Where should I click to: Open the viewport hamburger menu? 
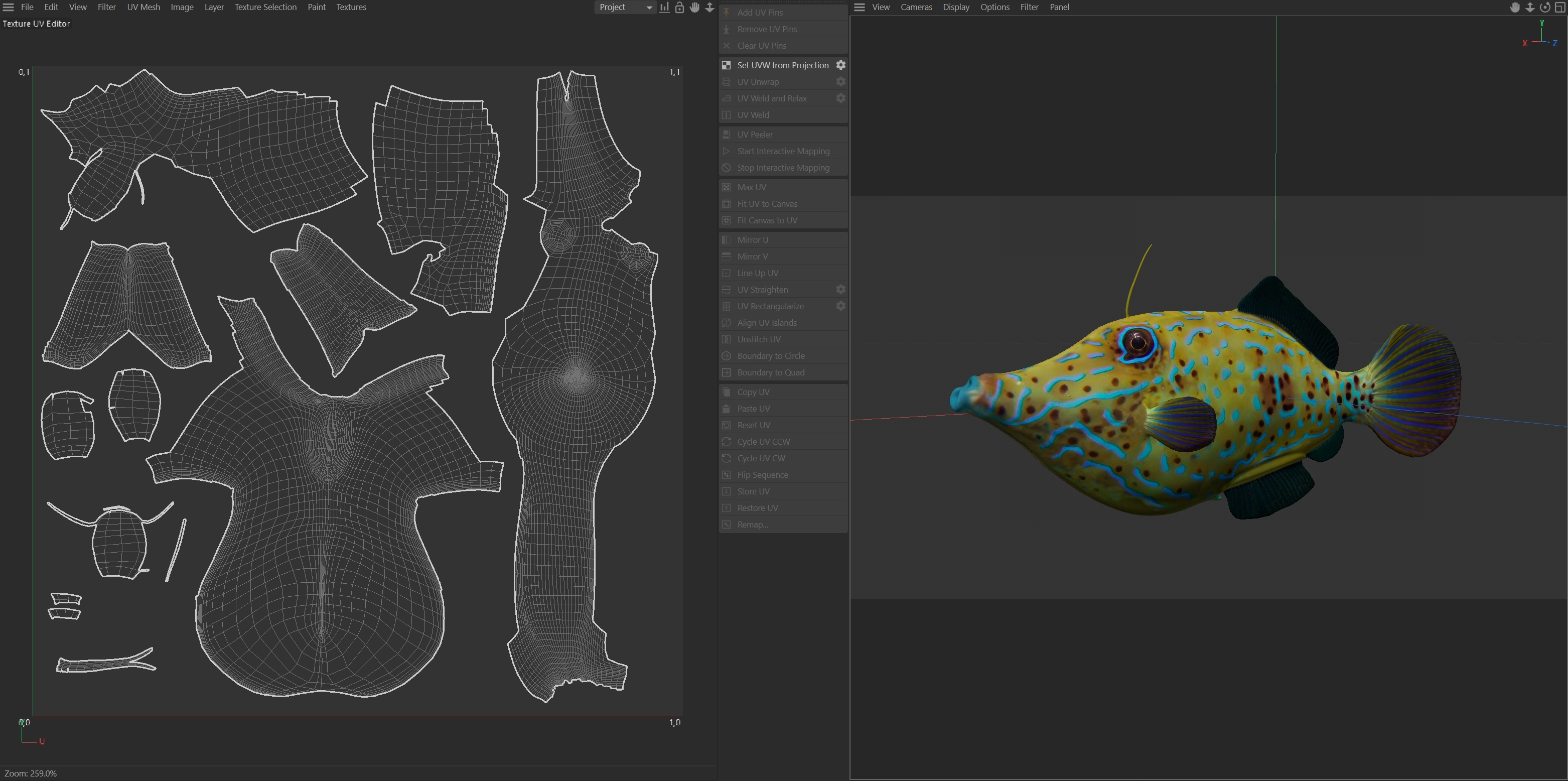[860, 8]
